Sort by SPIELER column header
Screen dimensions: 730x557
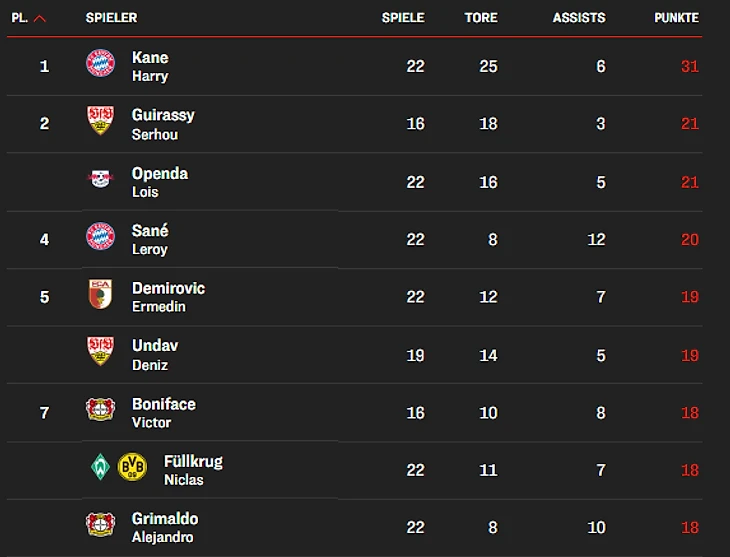click(111, 18)
